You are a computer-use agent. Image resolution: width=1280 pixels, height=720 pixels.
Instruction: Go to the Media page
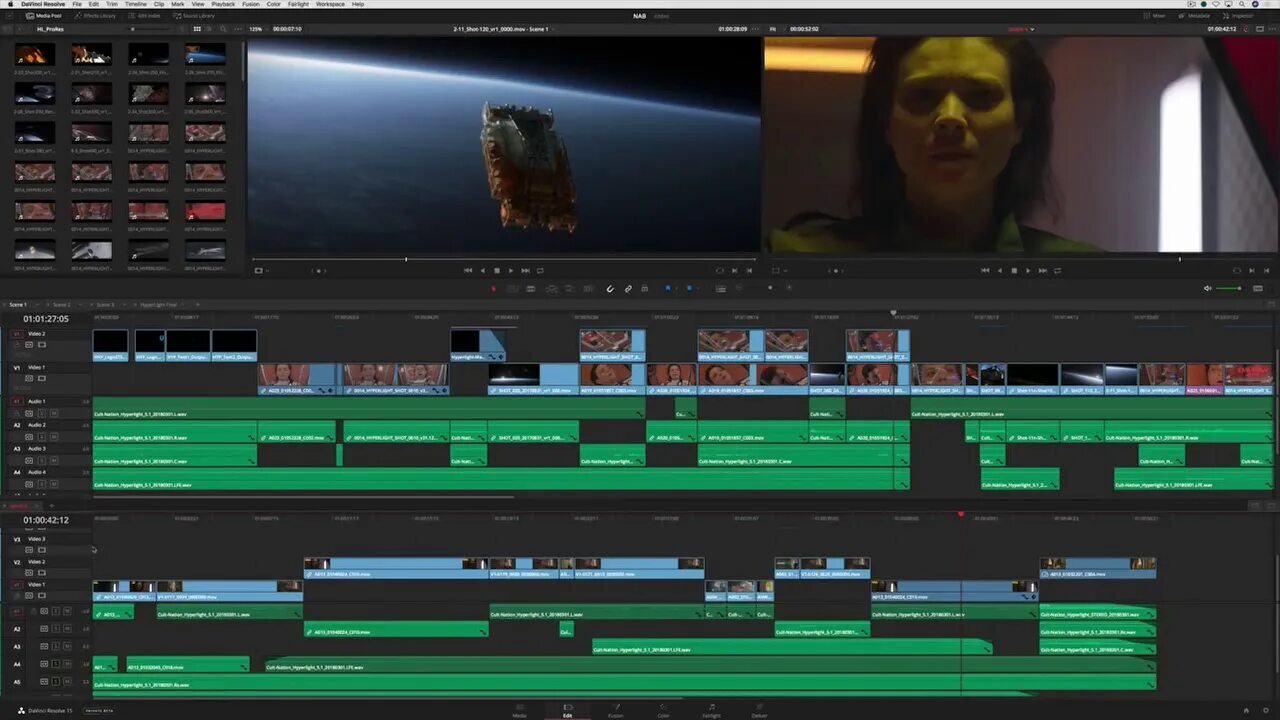tap(520, 709)
